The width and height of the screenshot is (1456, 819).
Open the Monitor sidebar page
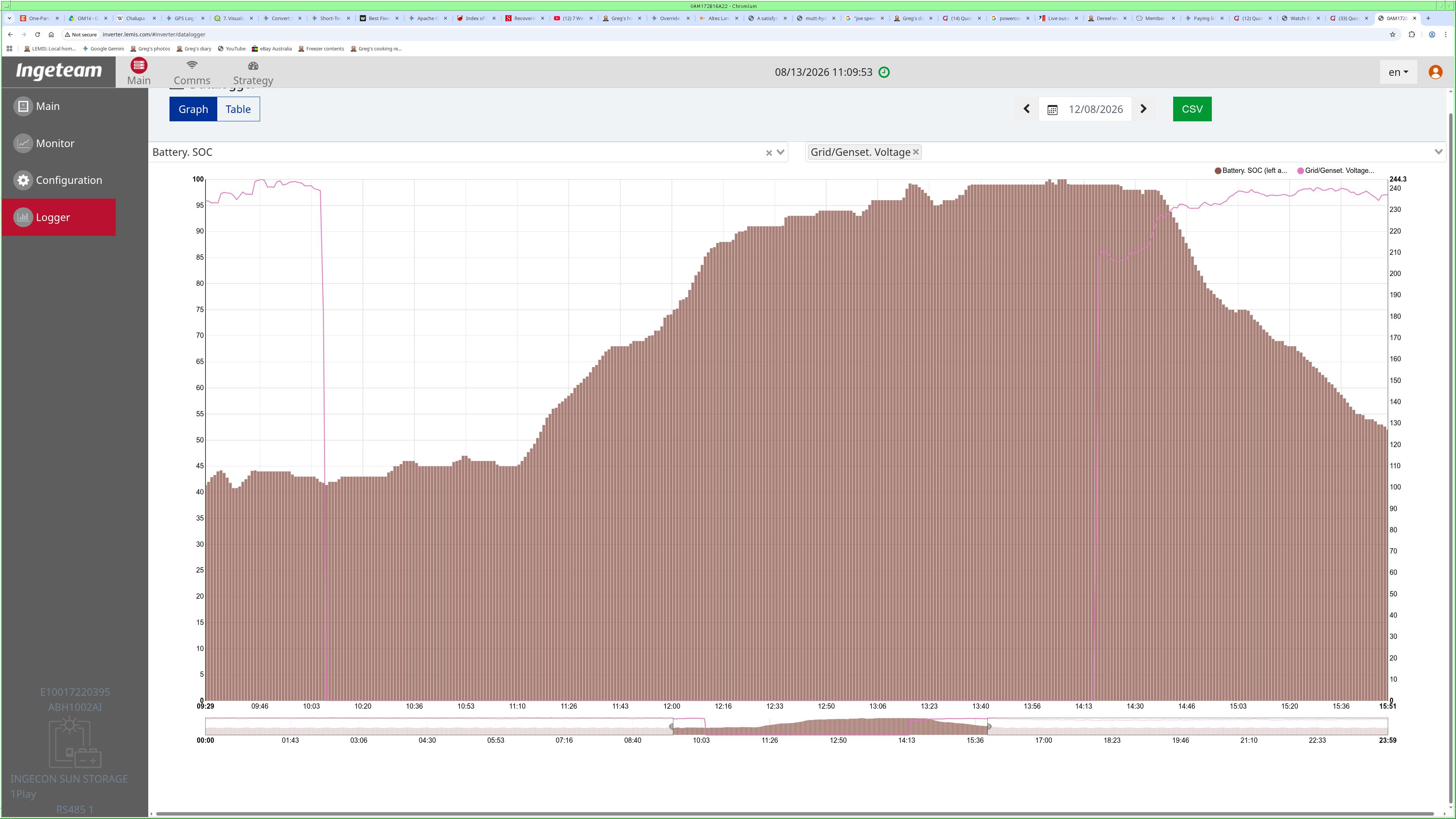click(59, 144)
